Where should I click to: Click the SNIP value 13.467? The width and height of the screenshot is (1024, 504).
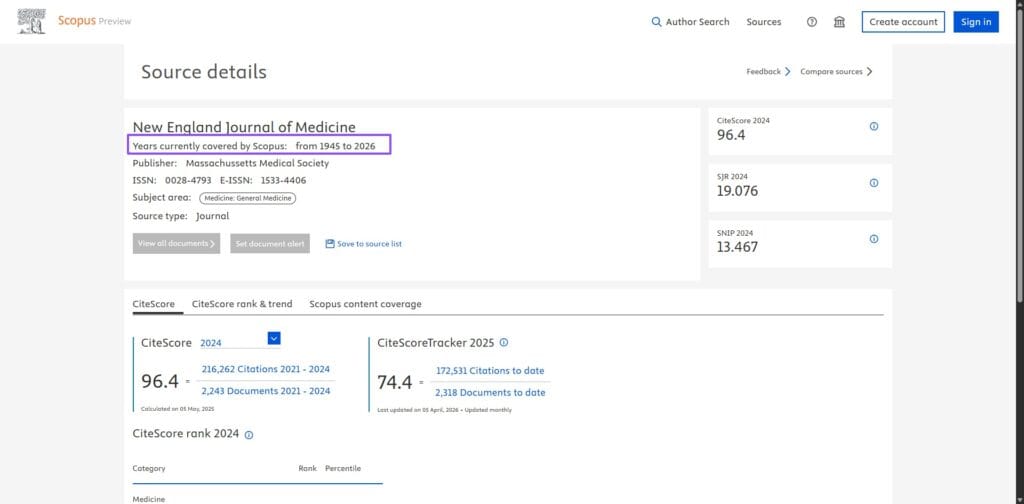click(737, 247)
